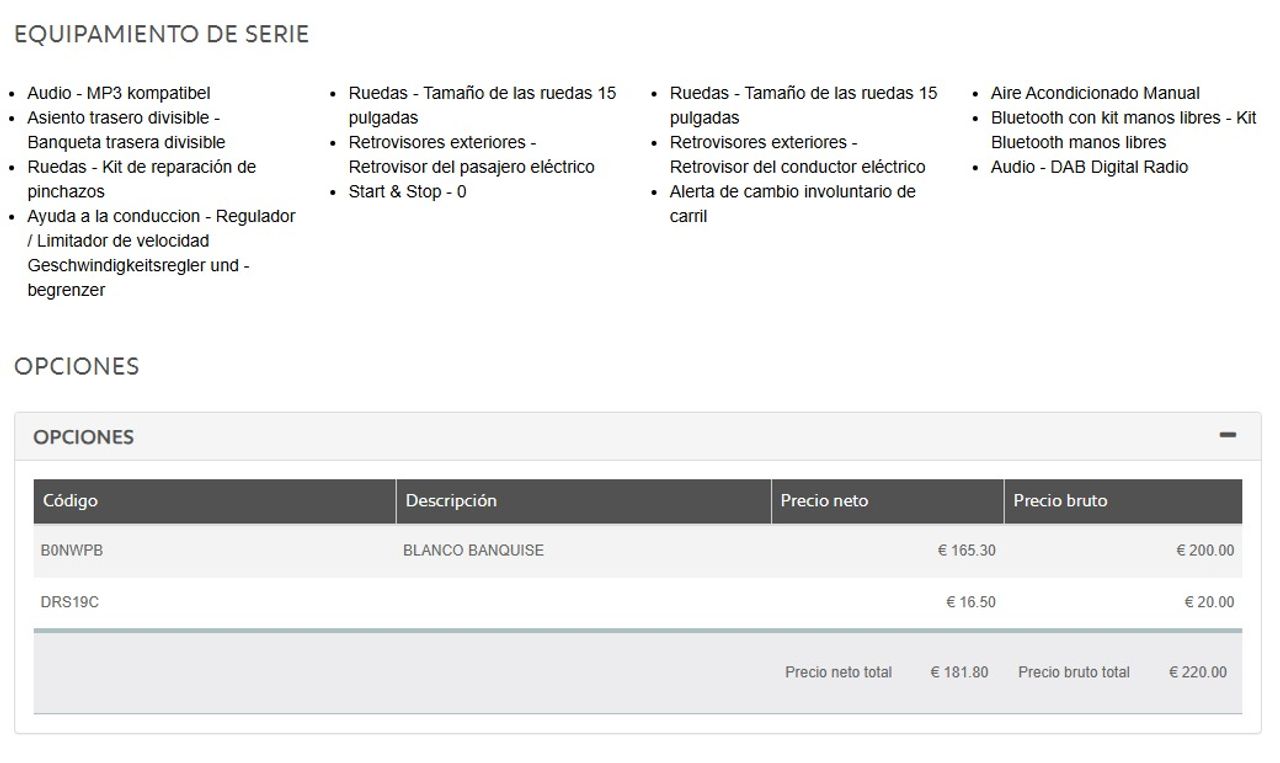Click Aire Acondicionado Manual item
1280x763 pixels.
point(1095,93)
